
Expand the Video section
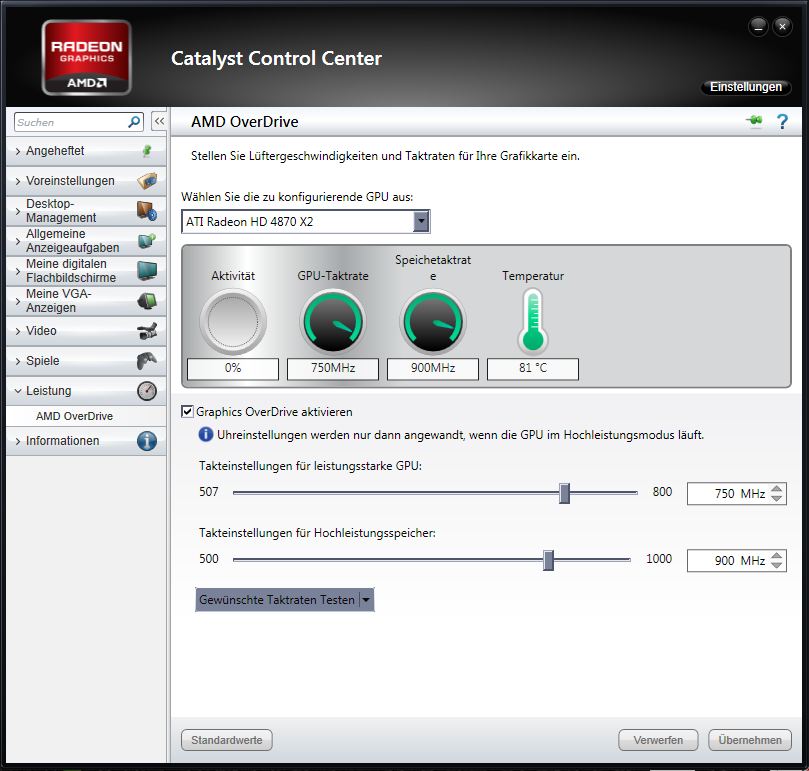tap(18, 331)
